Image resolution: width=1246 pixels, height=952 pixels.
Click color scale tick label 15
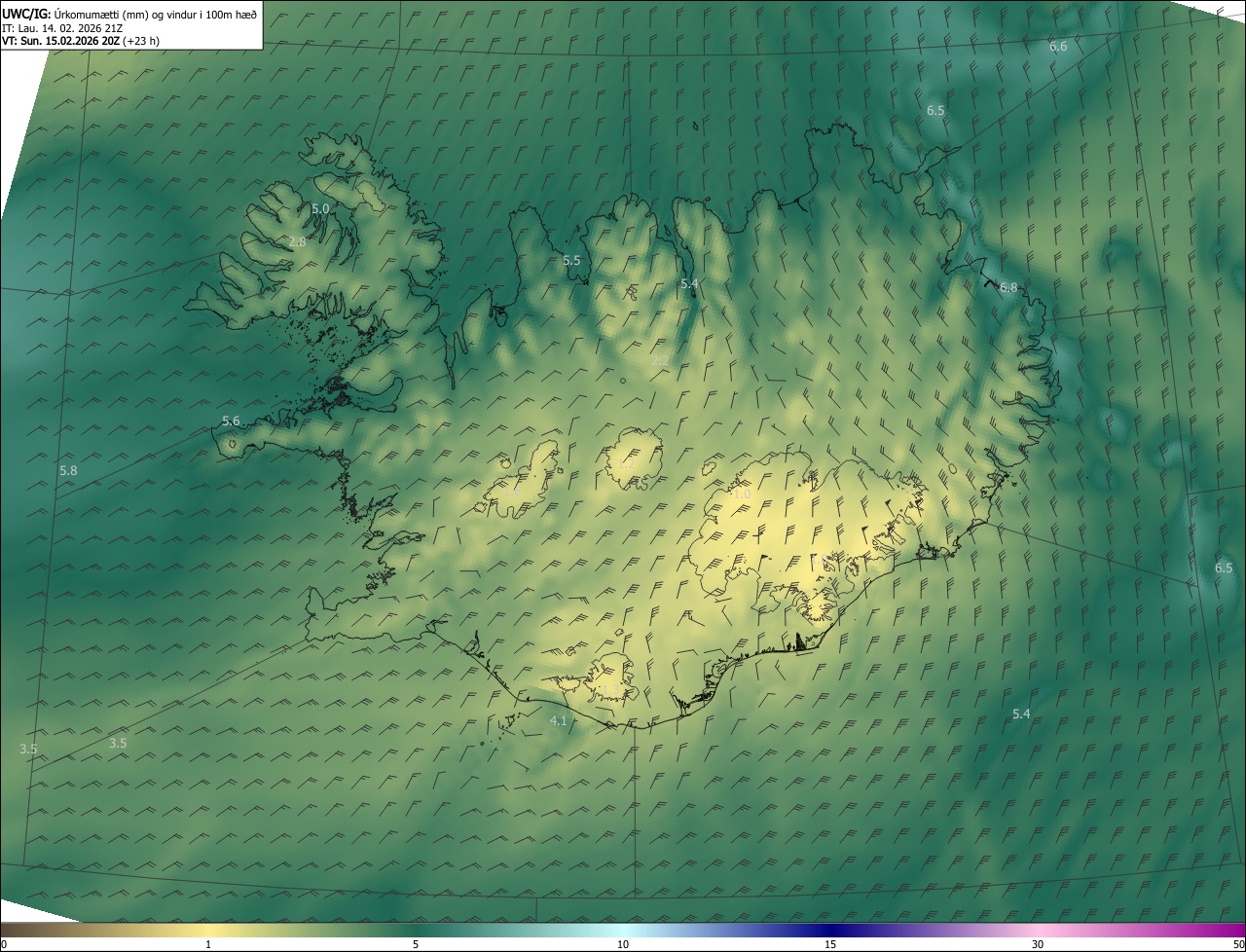pyautogui.click(x=830, y=944)
